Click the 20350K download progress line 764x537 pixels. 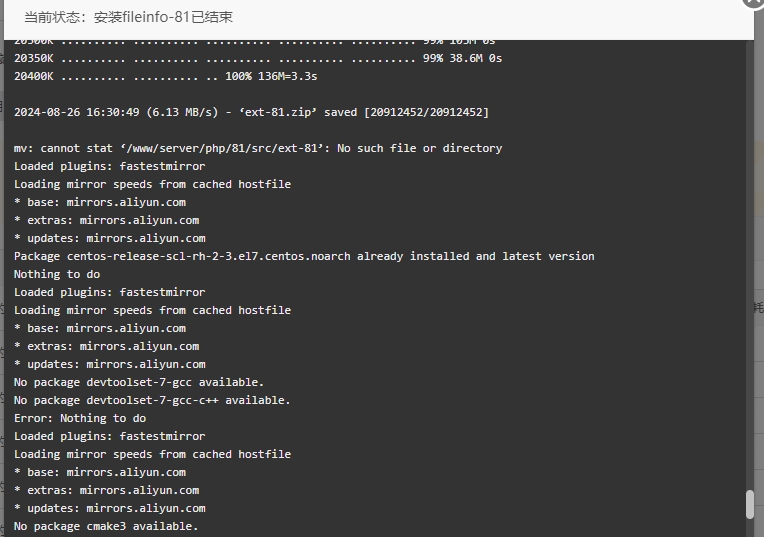[x=258, y=58]
